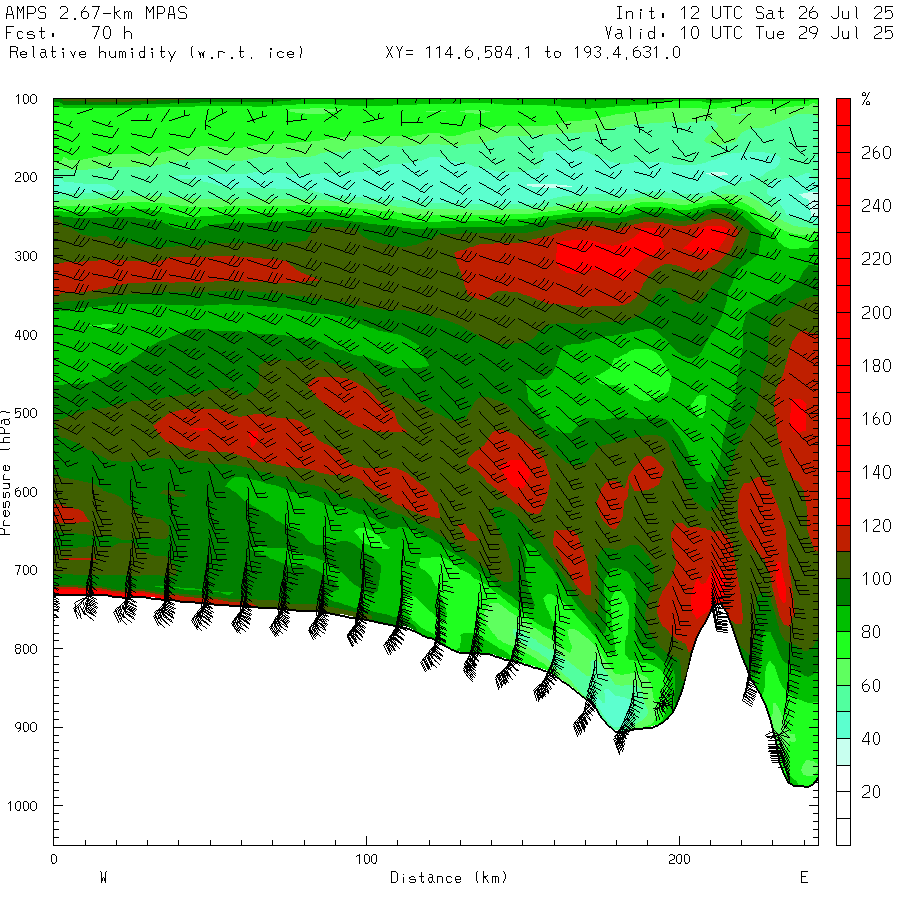This screenshot has height=900, width=900.
Task: Click the 60 colorbar value label
Action: click(x=871, y=685)
